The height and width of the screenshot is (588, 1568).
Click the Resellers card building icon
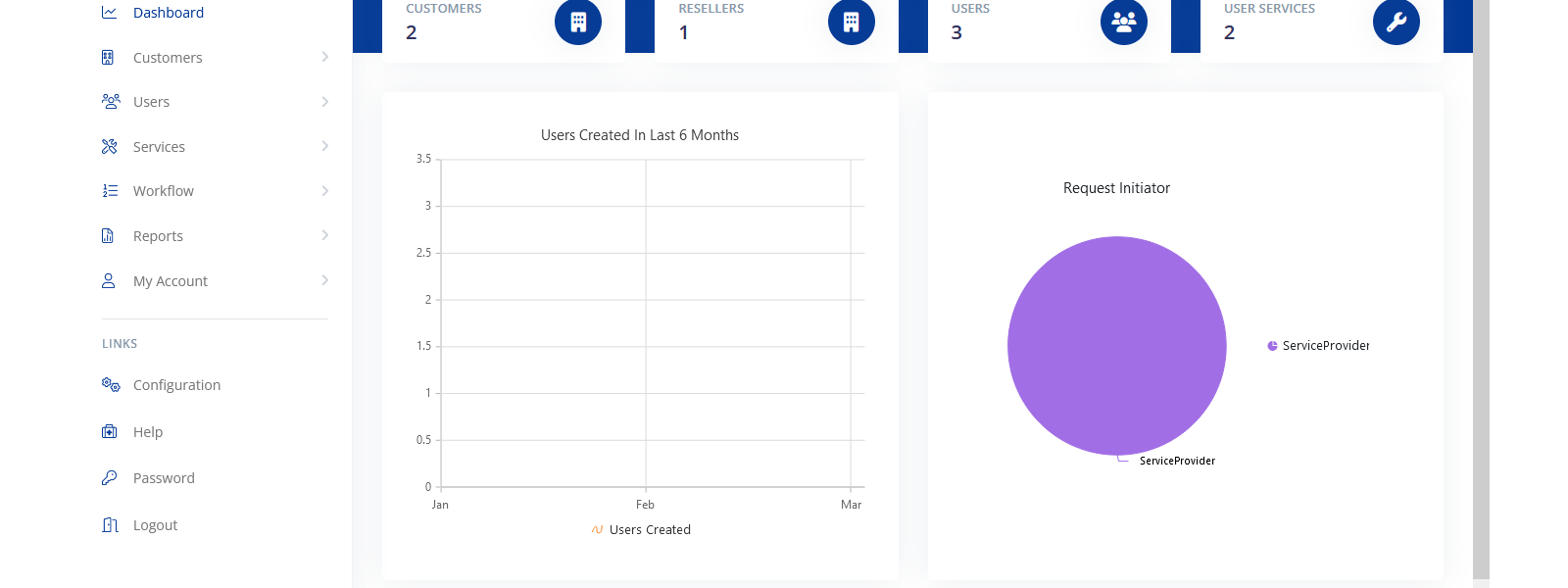[851, 23]
